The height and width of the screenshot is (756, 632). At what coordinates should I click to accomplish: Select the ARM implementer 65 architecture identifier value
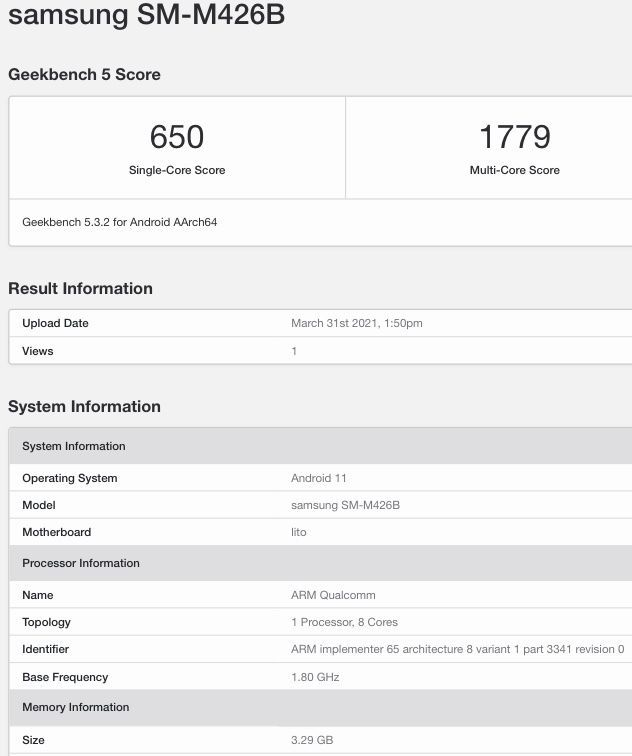click(x=458, y=649)
